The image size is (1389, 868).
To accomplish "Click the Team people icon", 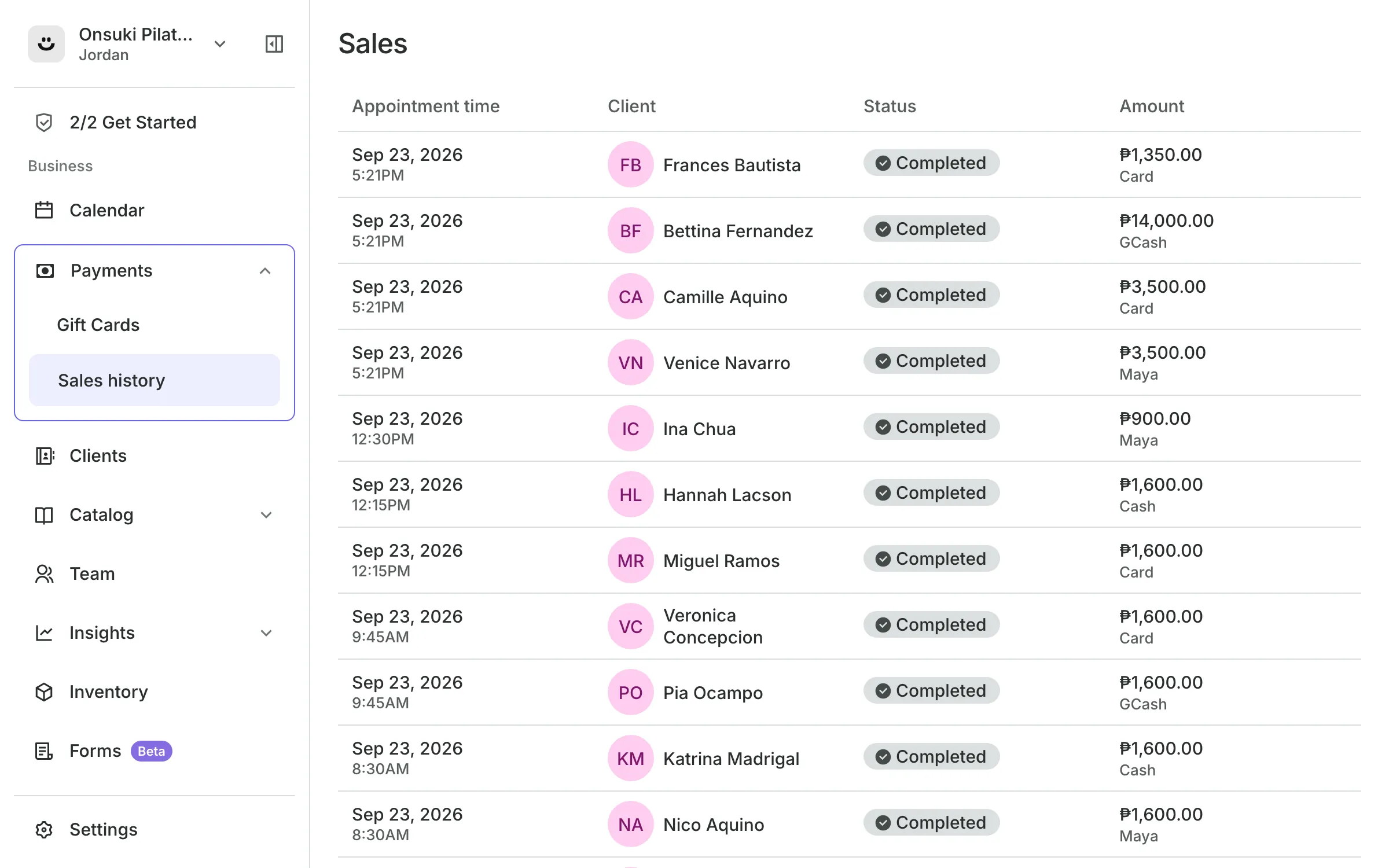I will click(x=44, y=574).
